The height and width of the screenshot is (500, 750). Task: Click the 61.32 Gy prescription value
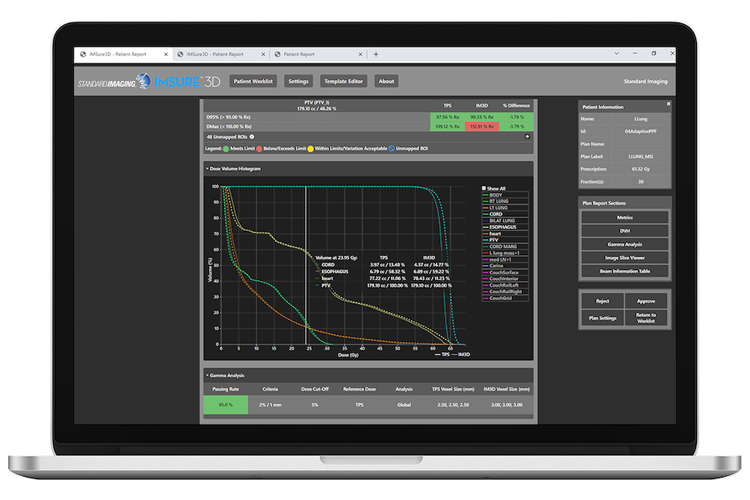click(x=640, y=169)
